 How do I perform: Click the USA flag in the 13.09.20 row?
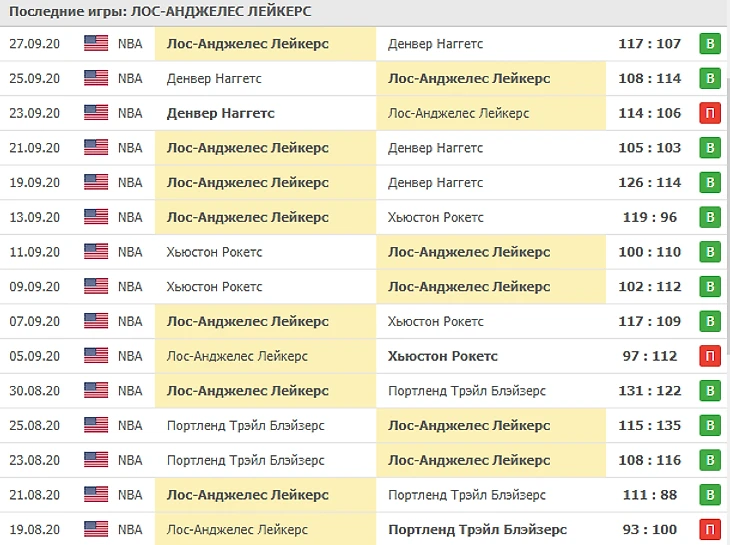[96, 217]
